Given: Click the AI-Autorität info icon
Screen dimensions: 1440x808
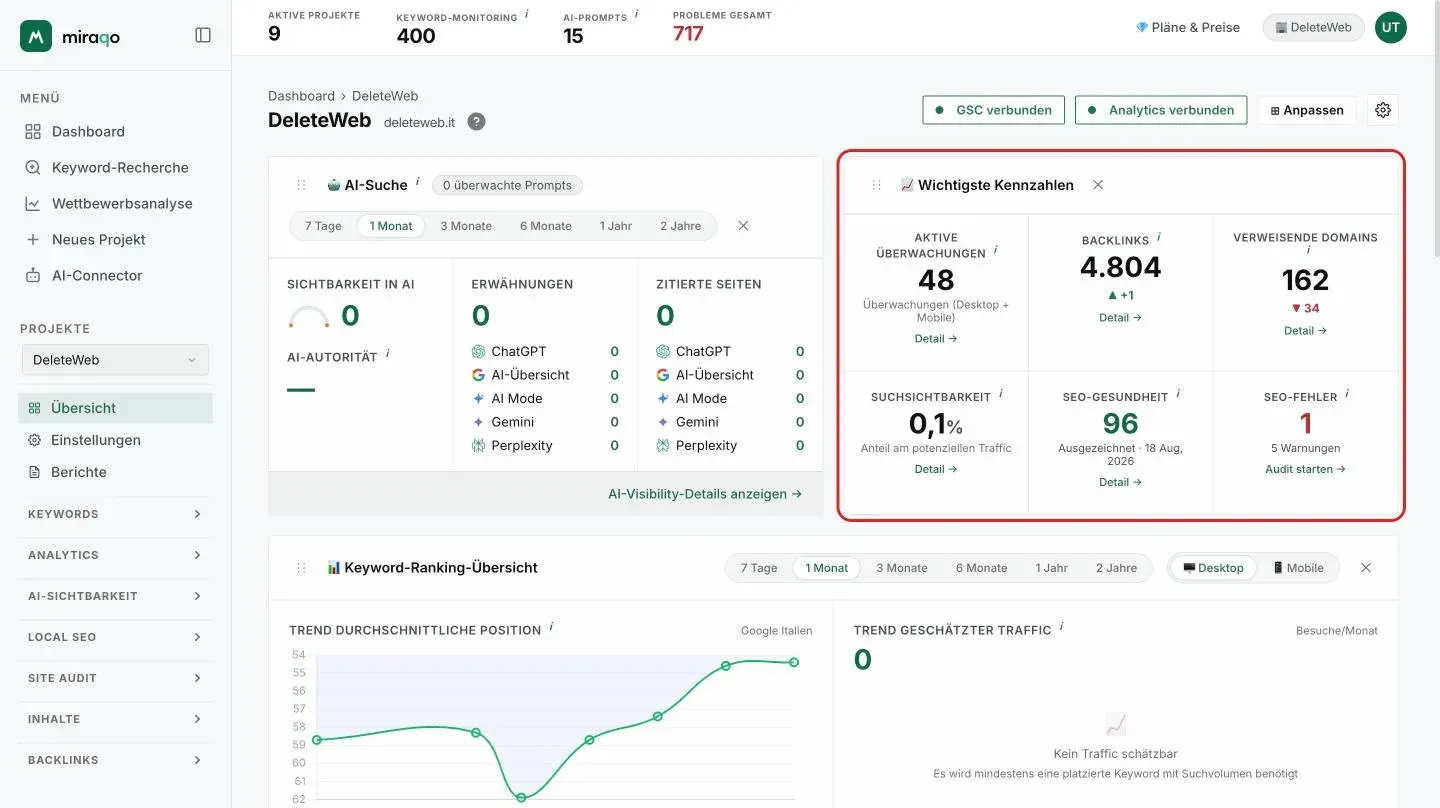Looking at the screenshot, I should [387, 353].
